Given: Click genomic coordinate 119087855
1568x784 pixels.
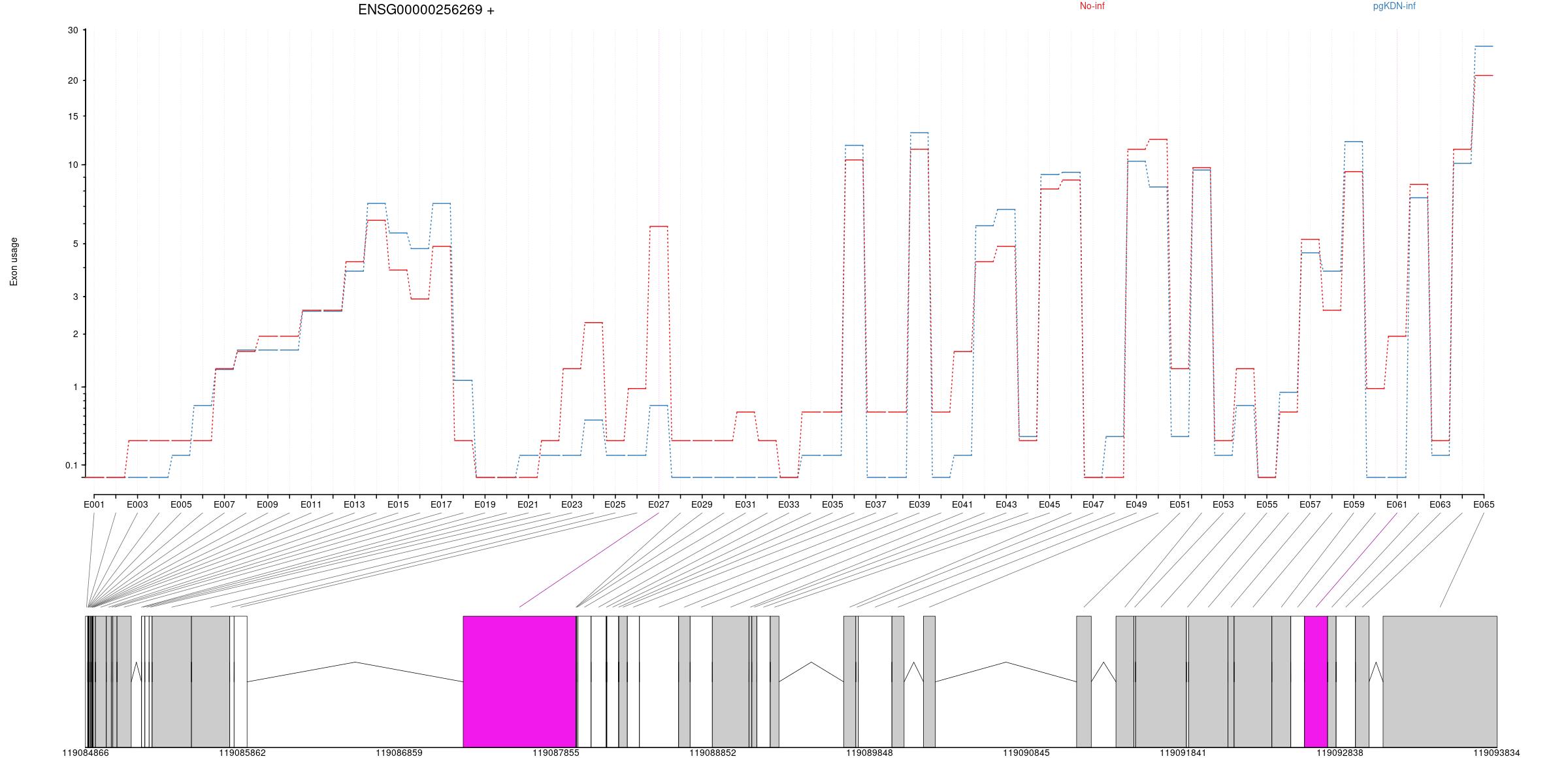Looking at the screenshot, I should tap(555, 753).
